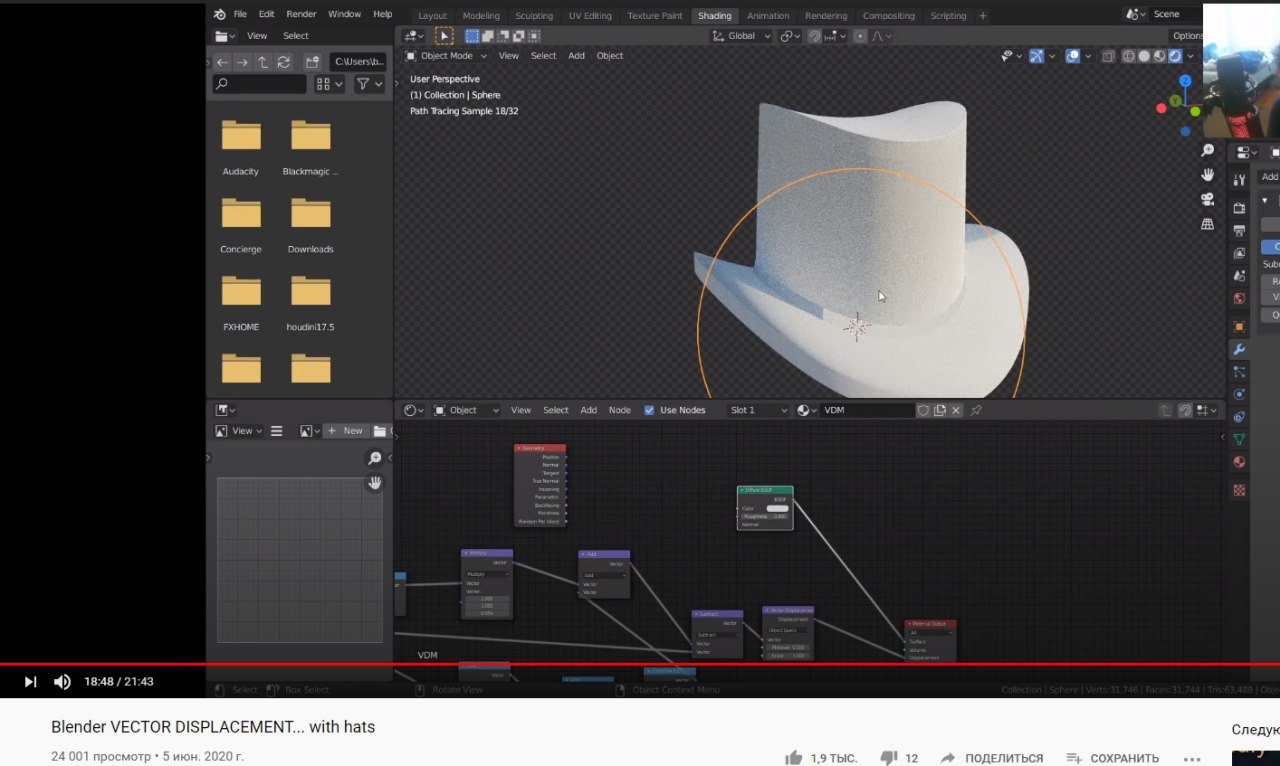
Task: Toggle the Use Nodes checkbox
Action: coord(650,410)
